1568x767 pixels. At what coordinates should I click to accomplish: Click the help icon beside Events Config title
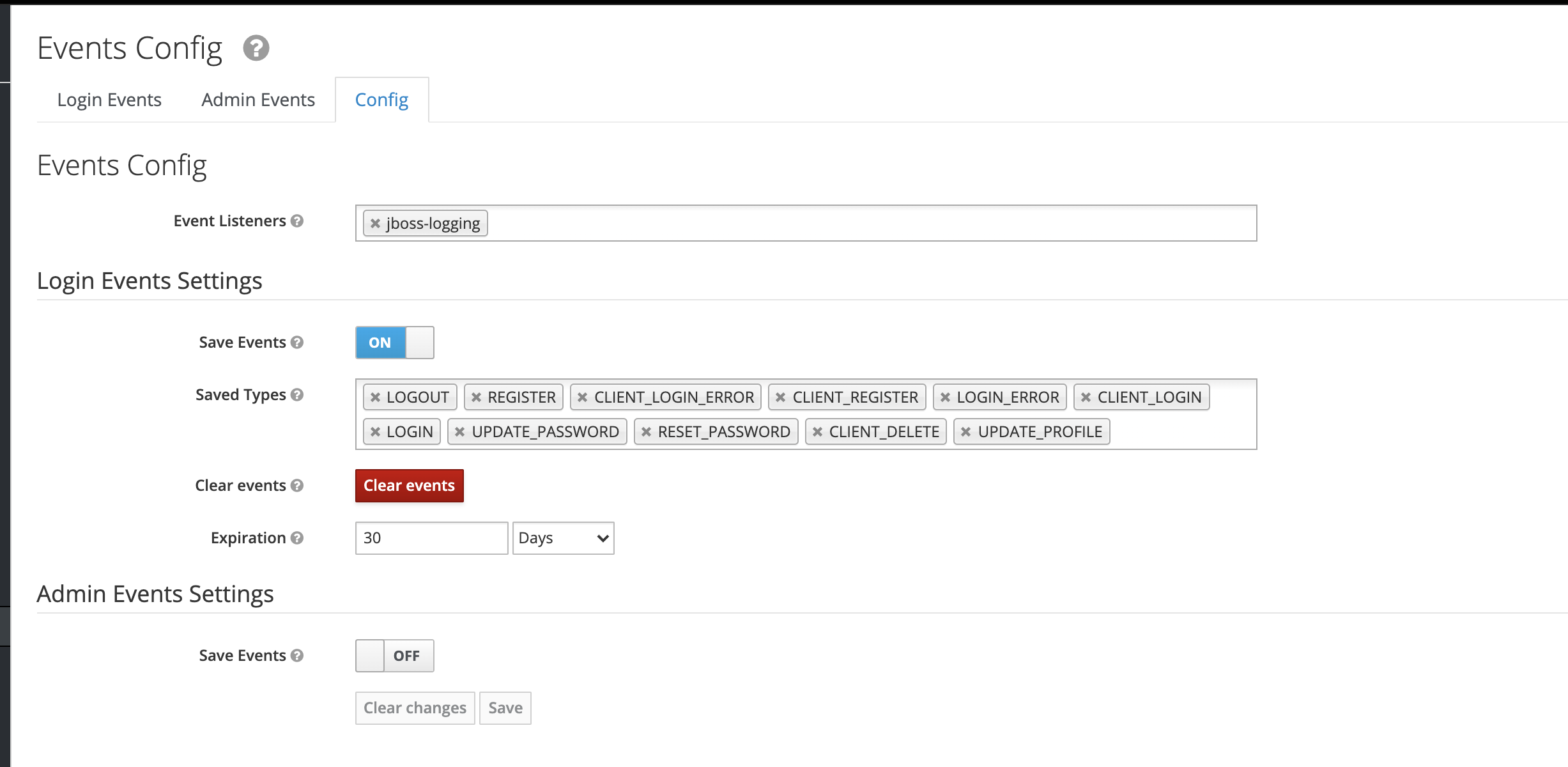click(x=256, y=48)
